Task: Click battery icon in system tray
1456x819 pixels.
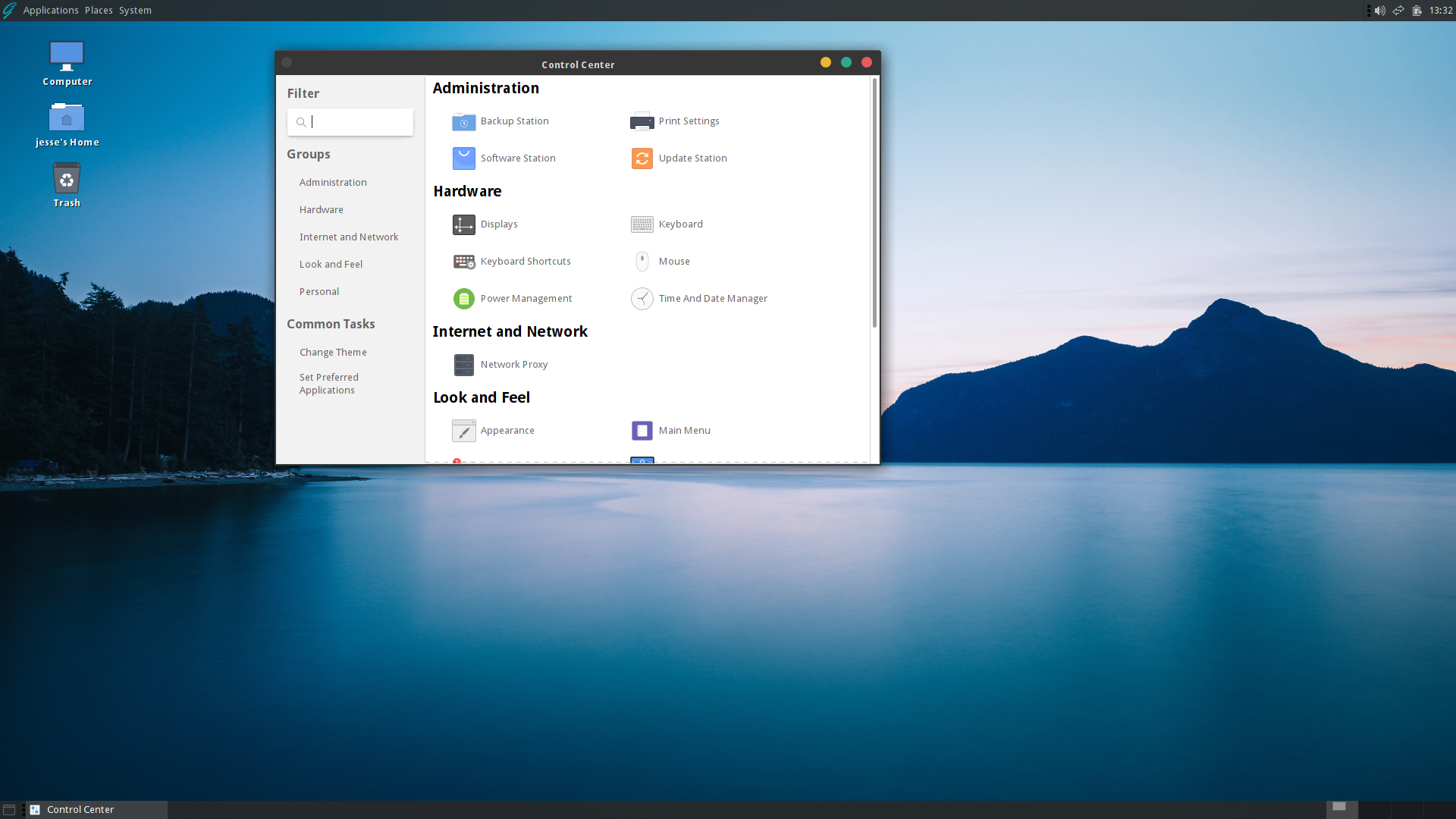Action: click(x=1417, y=11)
